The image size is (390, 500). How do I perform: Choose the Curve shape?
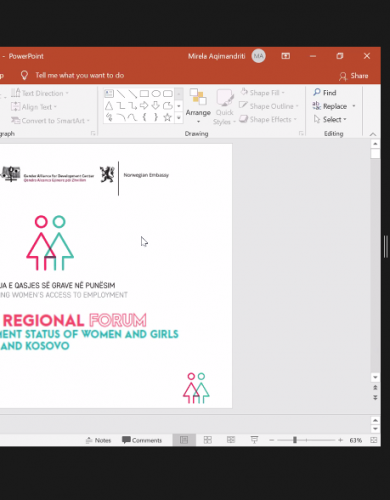(x=133, y=117)
